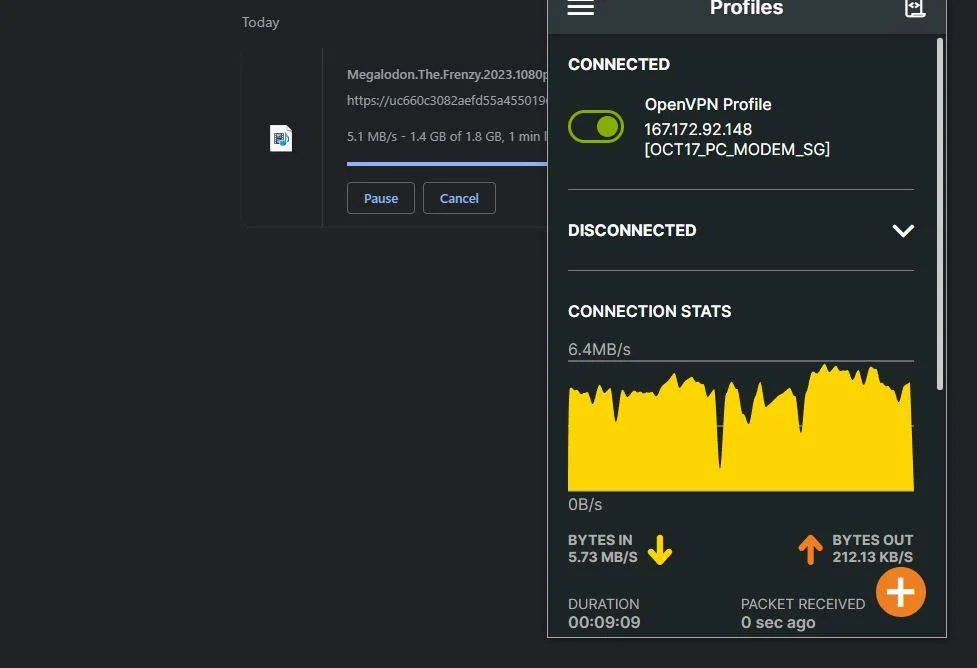The height and width of the screenshot is (668, 977).
Task: Pause the Megalodon download
Action: pos(381,198)
